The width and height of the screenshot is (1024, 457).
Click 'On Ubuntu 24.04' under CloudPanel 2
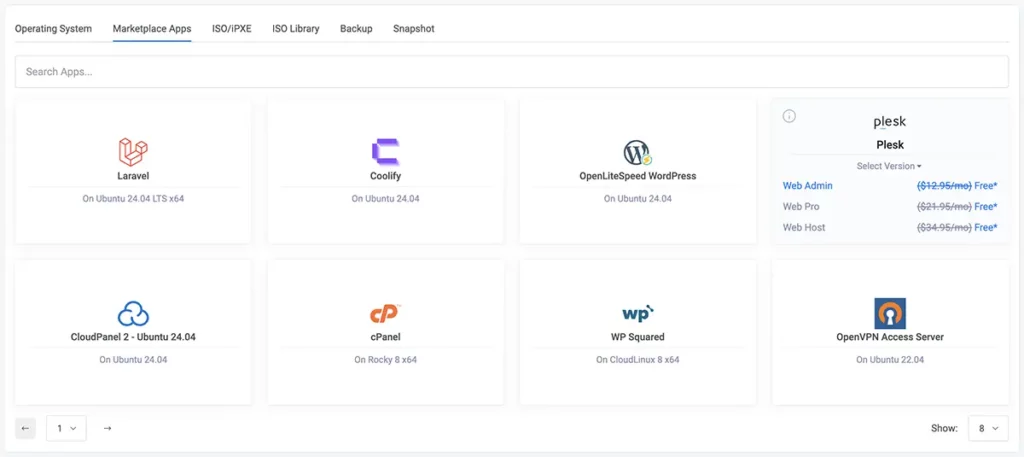133,360
